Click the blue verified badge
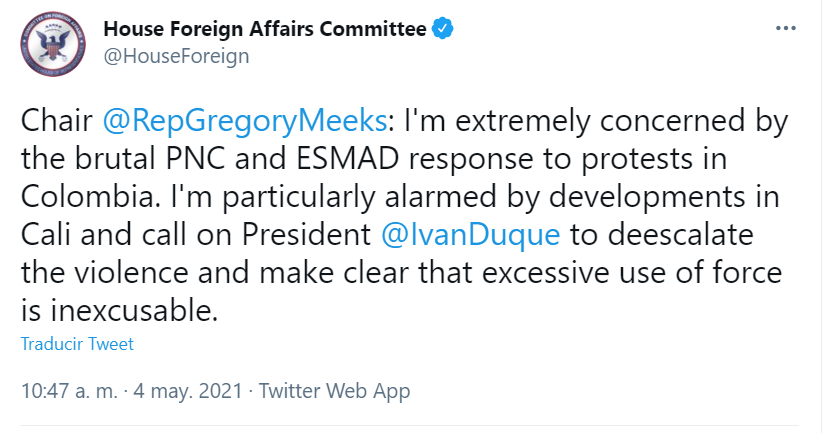The image size is (823, 433). (442, 28)
